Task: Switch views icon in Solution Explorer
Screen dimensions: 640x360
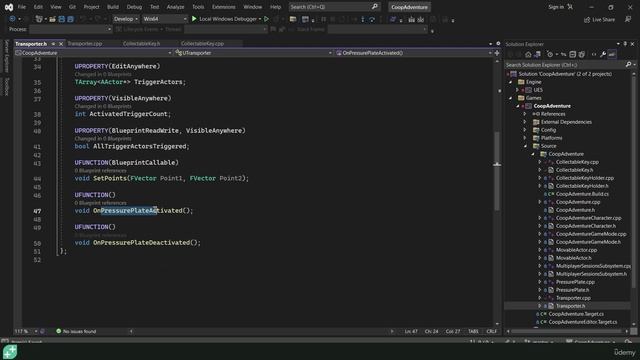Action: point(537,54)
